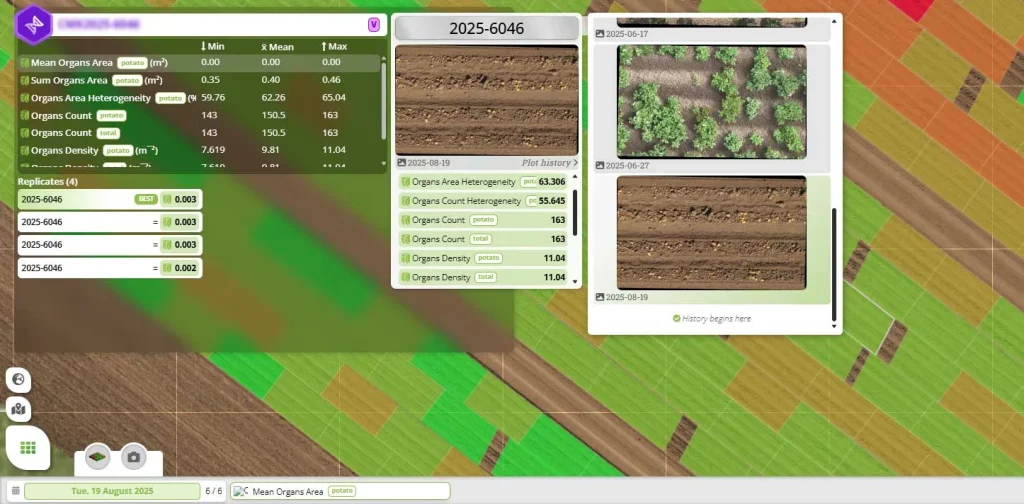The height and width of the screenshot is (504, 1024).
Task: Click Organs Count potato row in plot card
Action: (483, 220)
